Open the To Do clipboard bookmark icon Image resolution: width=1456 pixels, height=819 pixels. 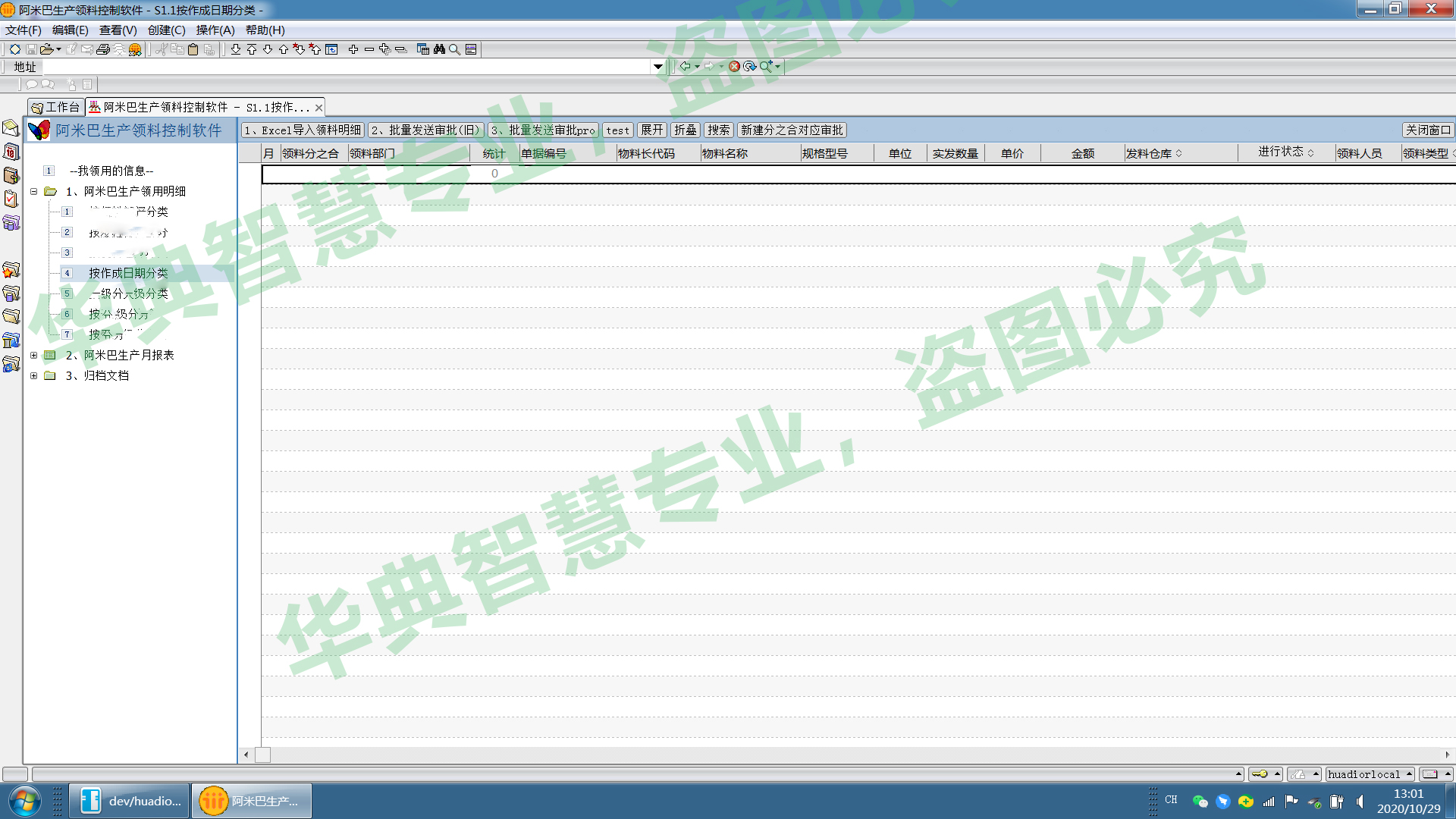tap(11, 199)
